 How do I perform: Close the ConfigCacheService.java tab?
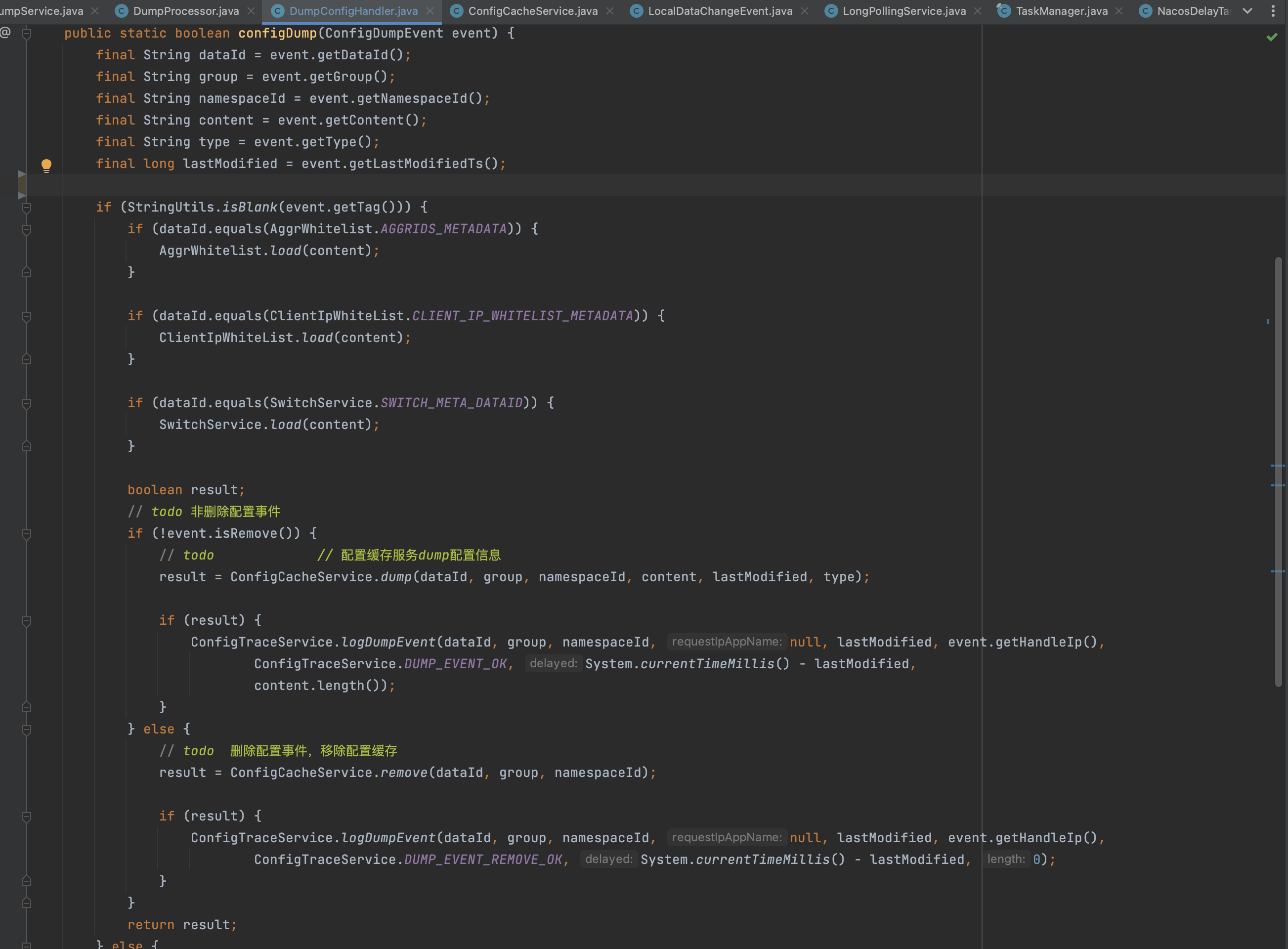(609, 11)
